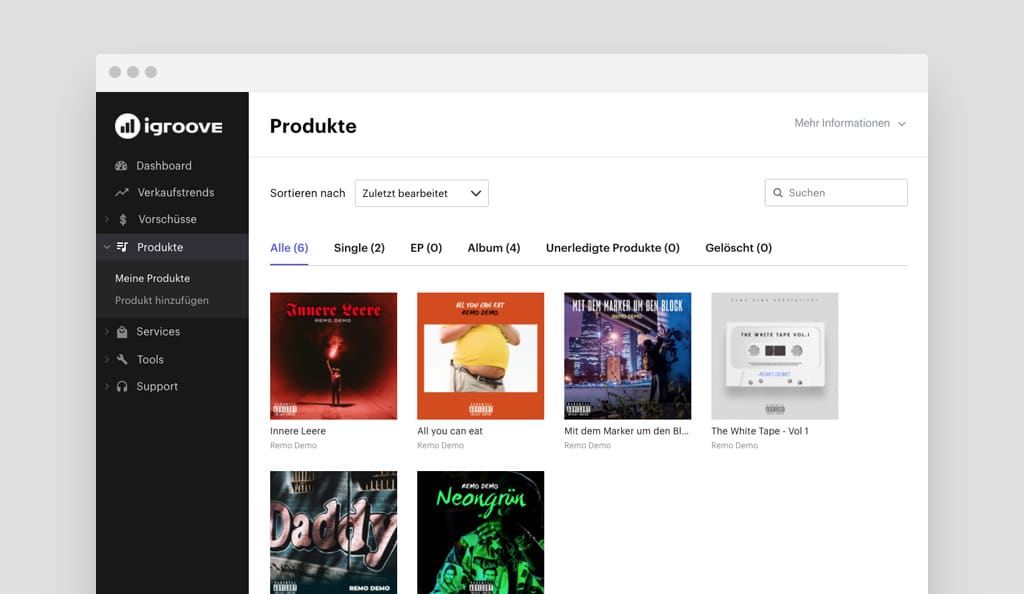Switch to the EP (0) tab
1024x594 pixels.
point(426,248)
